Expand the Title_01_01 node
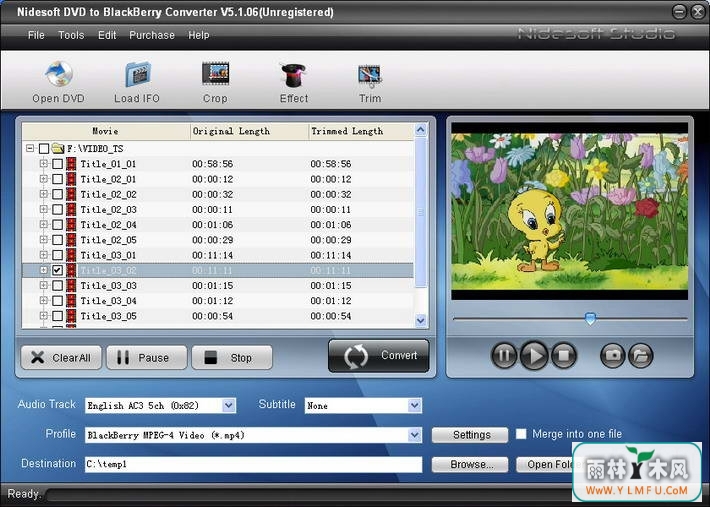 click(x=43, y=163)
